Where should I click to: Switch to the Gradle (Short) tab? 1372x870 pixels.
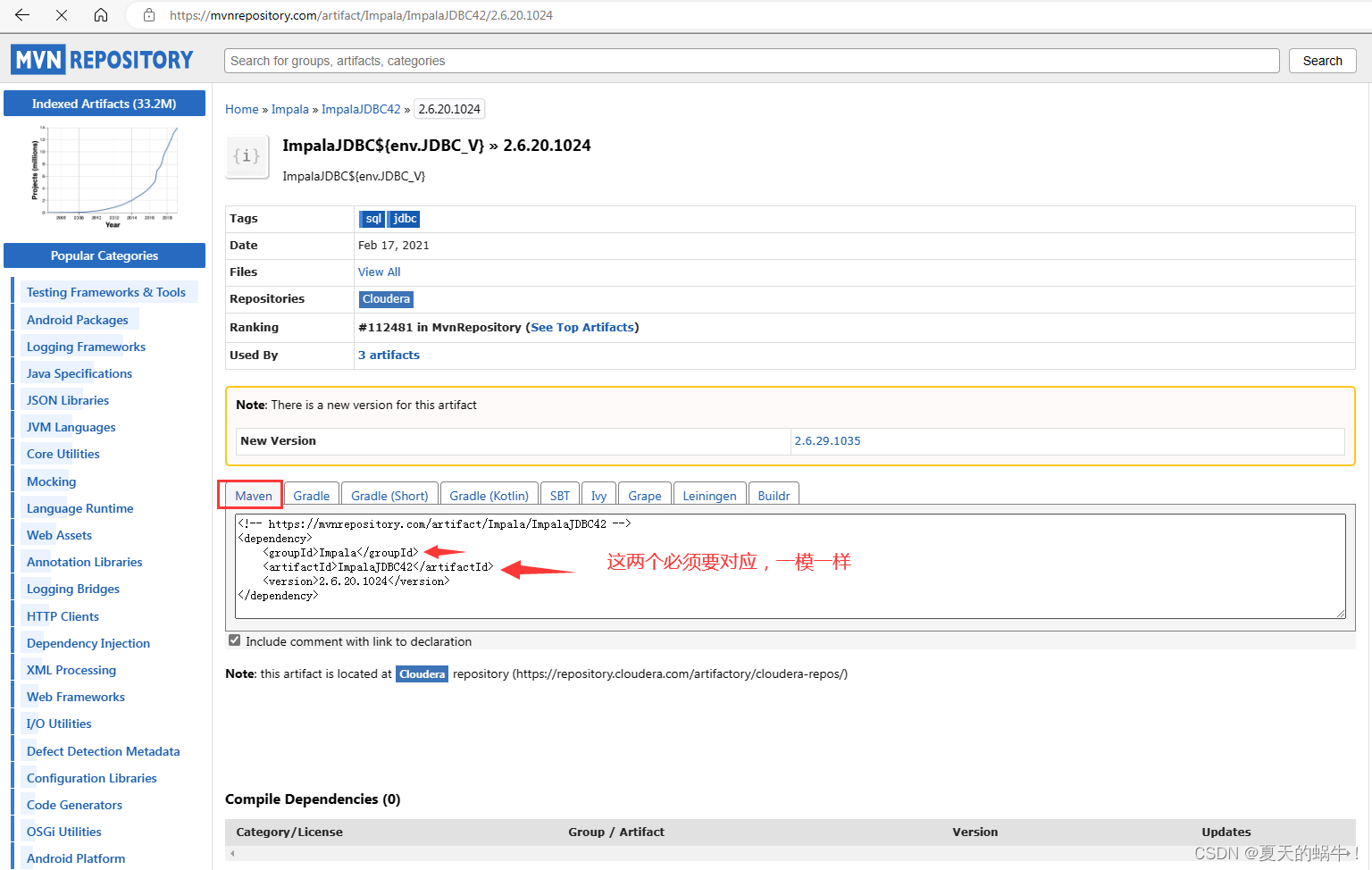[389, 496]
